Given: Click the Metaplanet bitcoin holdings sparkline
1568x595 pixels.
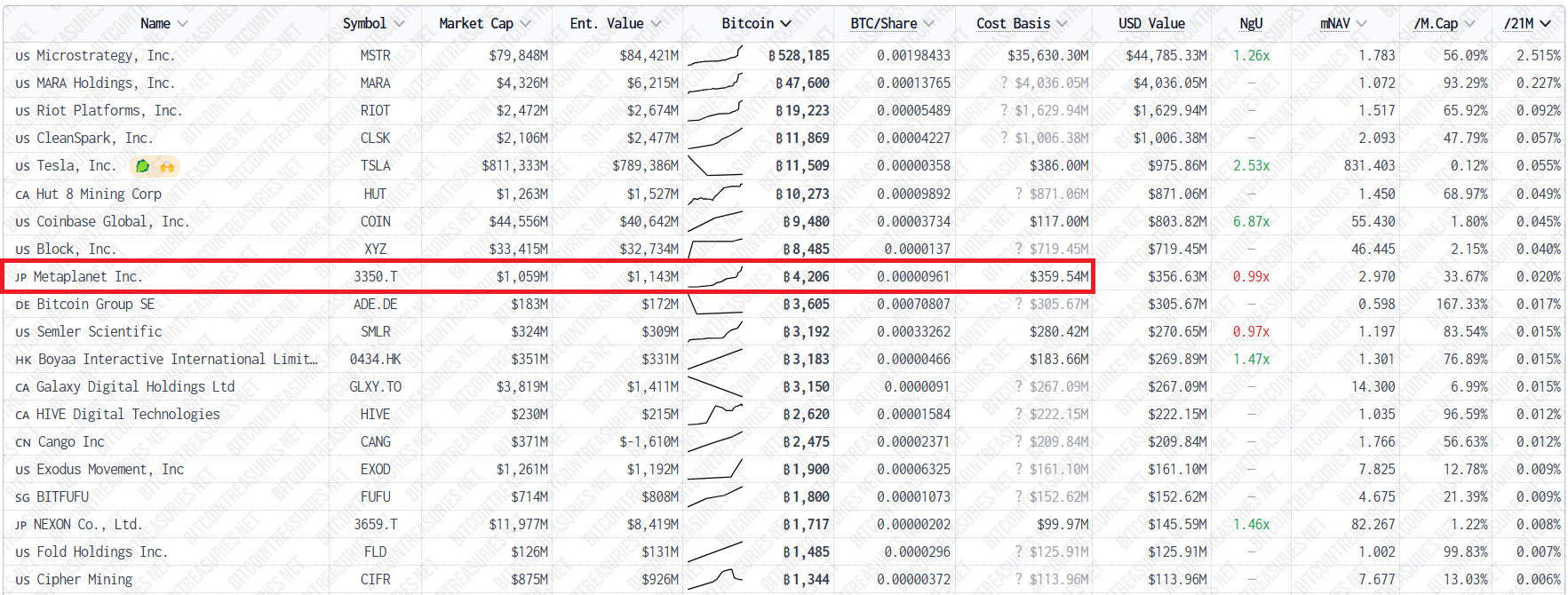Looking at the screenshot, I should [x=715, y=277].
